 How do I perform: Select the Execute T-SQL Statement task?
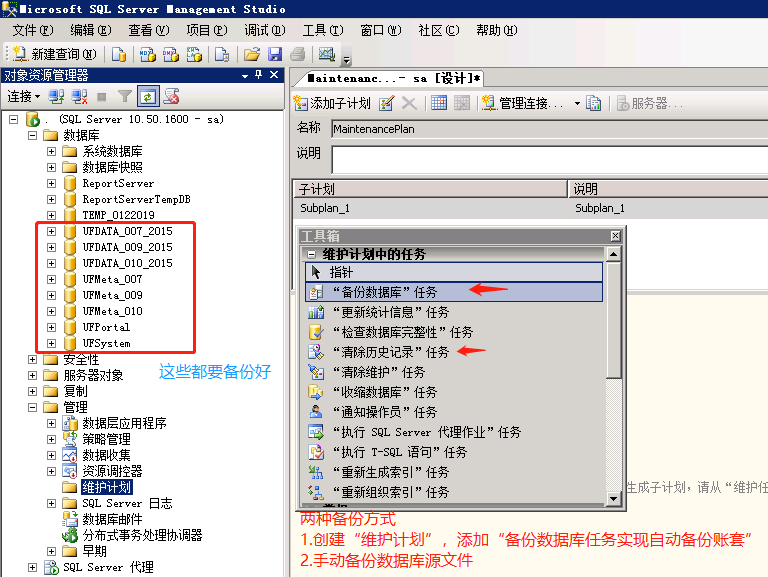(454, 452)
